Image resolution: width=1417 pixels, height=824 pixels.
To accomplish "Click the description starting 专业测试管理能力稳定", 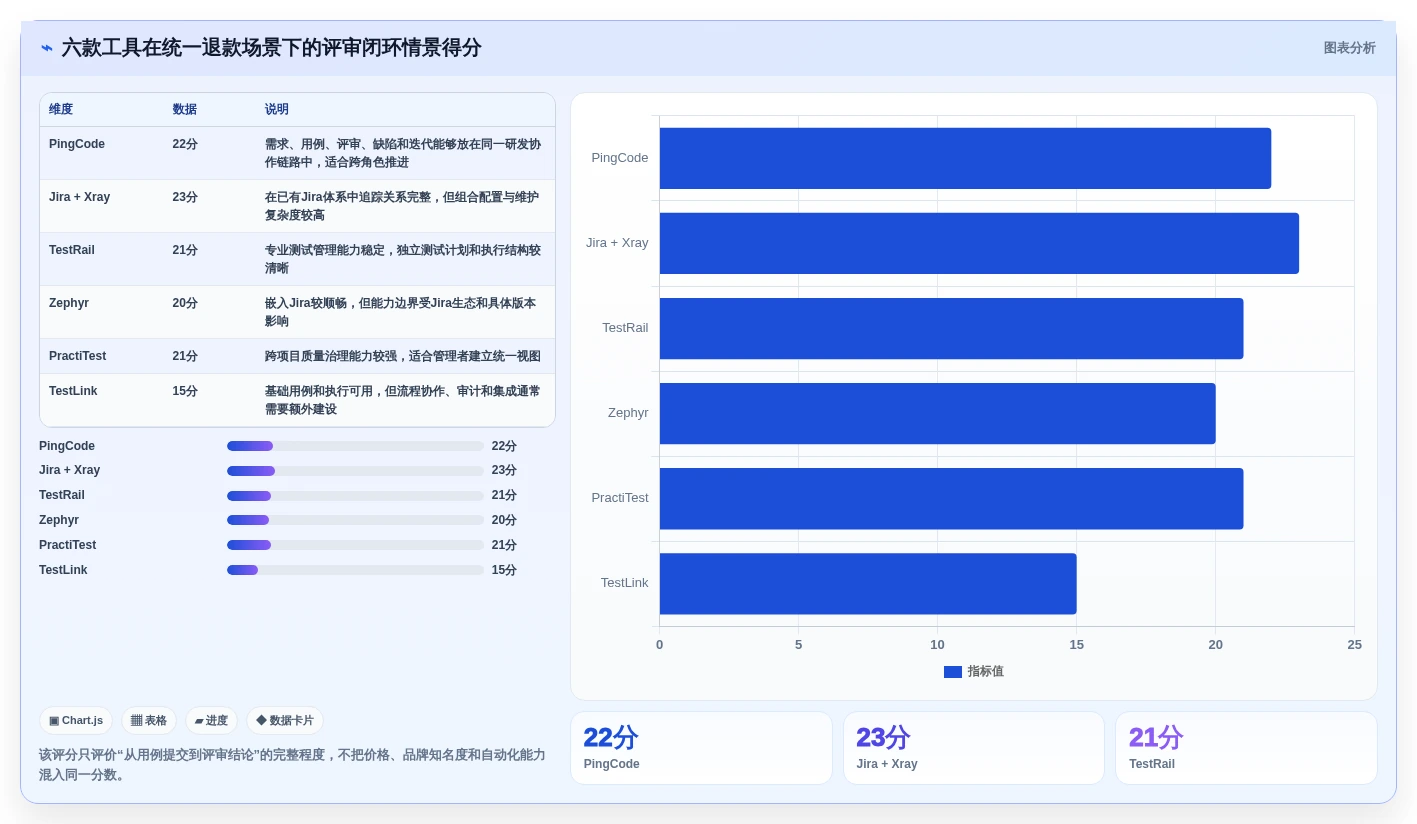I will [x=403, y=259].
